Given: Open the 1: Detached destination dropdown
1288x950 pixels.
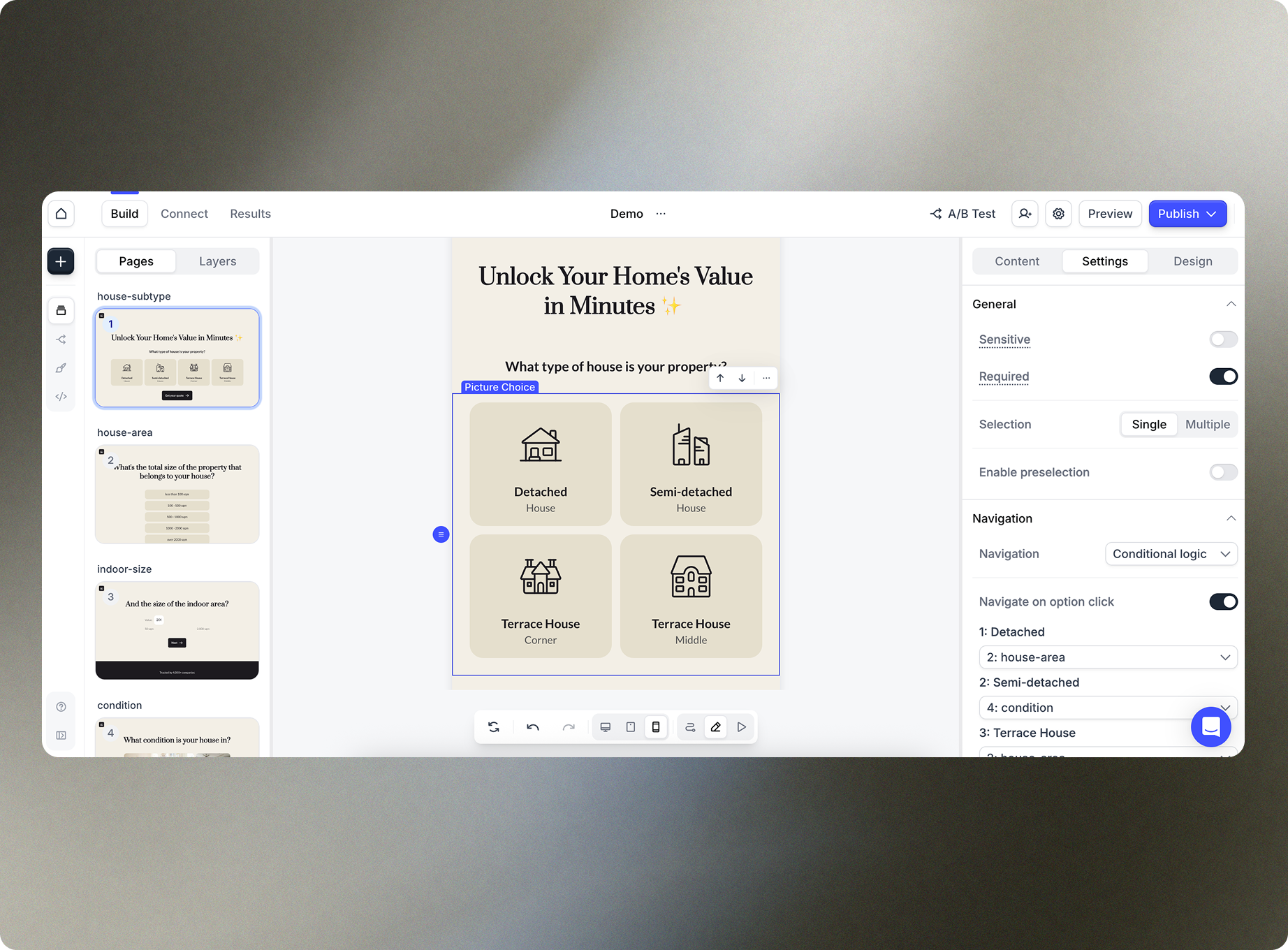Looking at the screenshot, I should [1108, 657].
